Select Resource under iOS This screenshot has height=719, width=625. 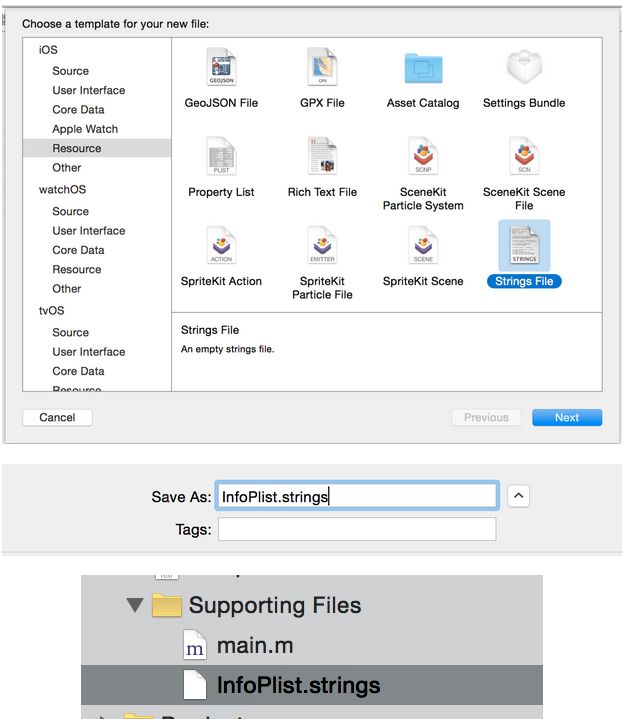tap(97, 148)
